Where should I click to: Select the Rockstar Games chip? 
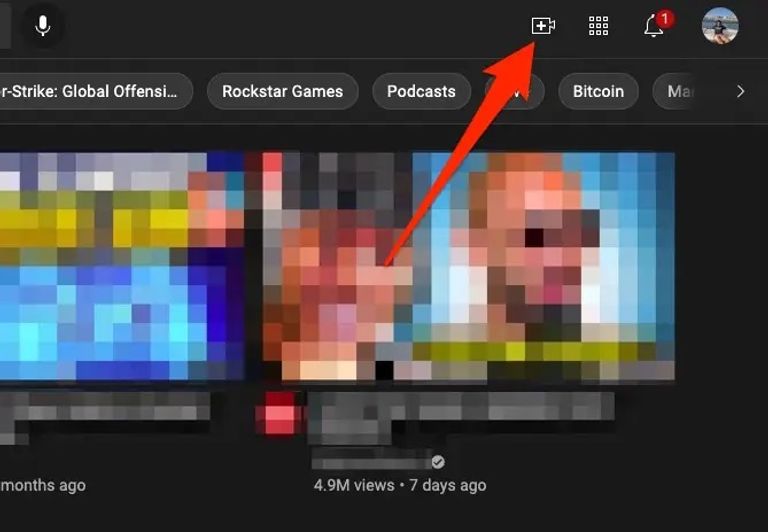coord(282,91)
